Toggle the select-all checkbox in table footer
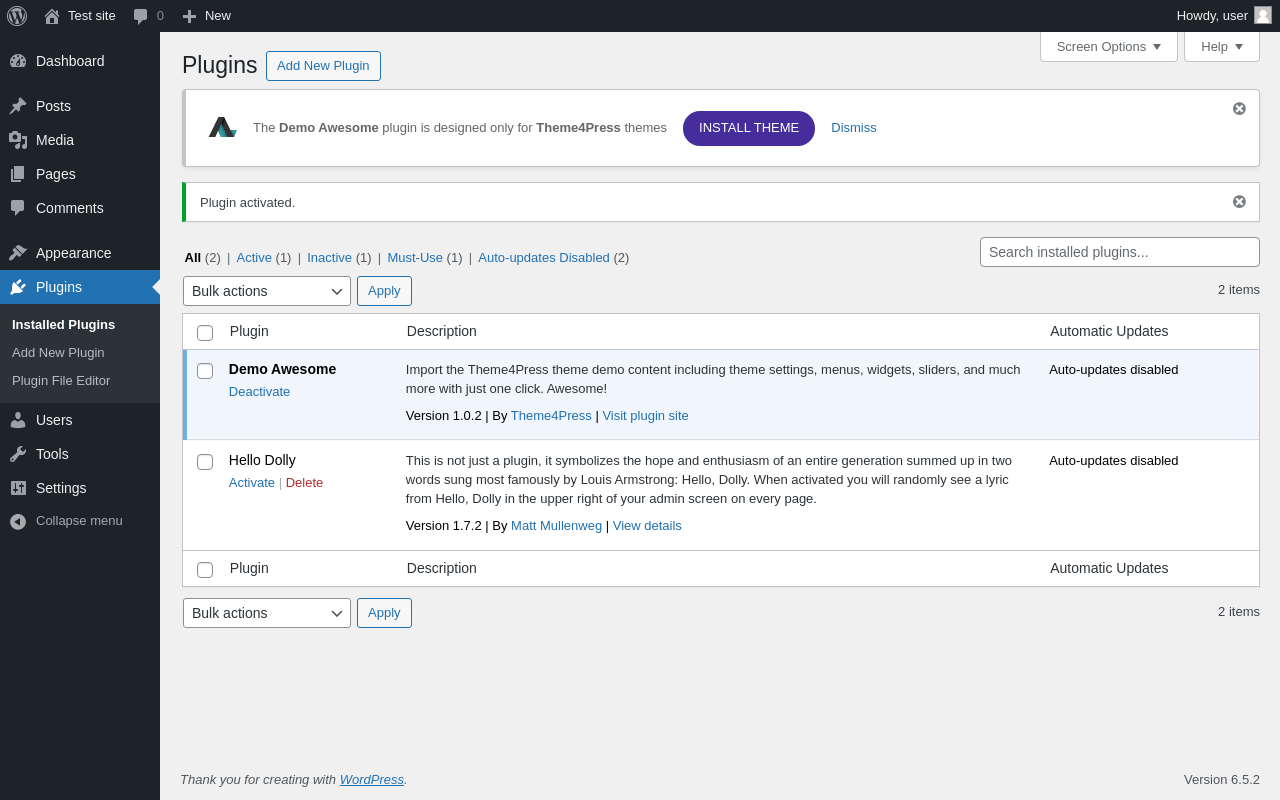 [x=205, y=570]
